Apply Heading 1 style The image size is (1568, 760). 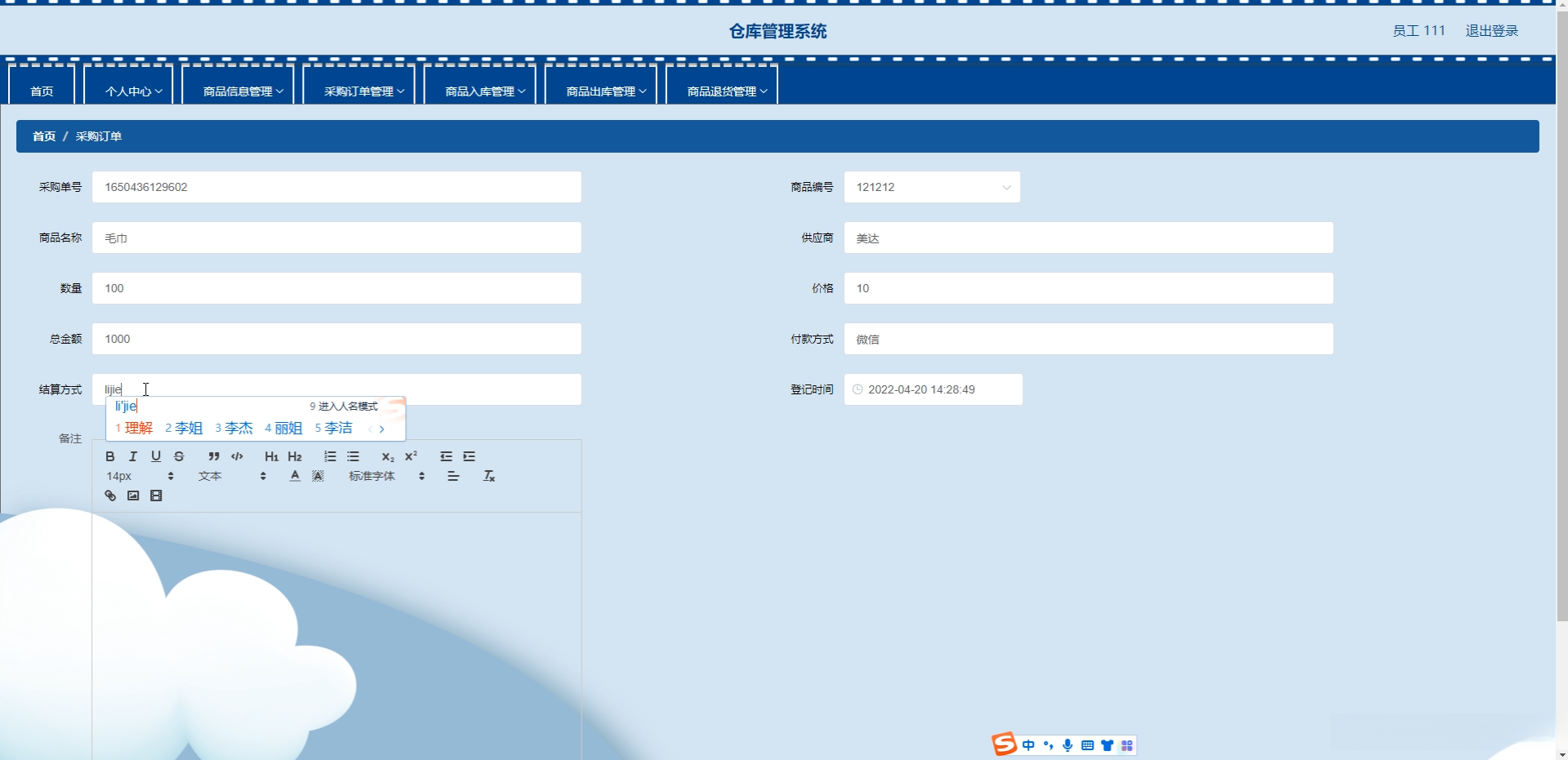[x=272, y=456]
